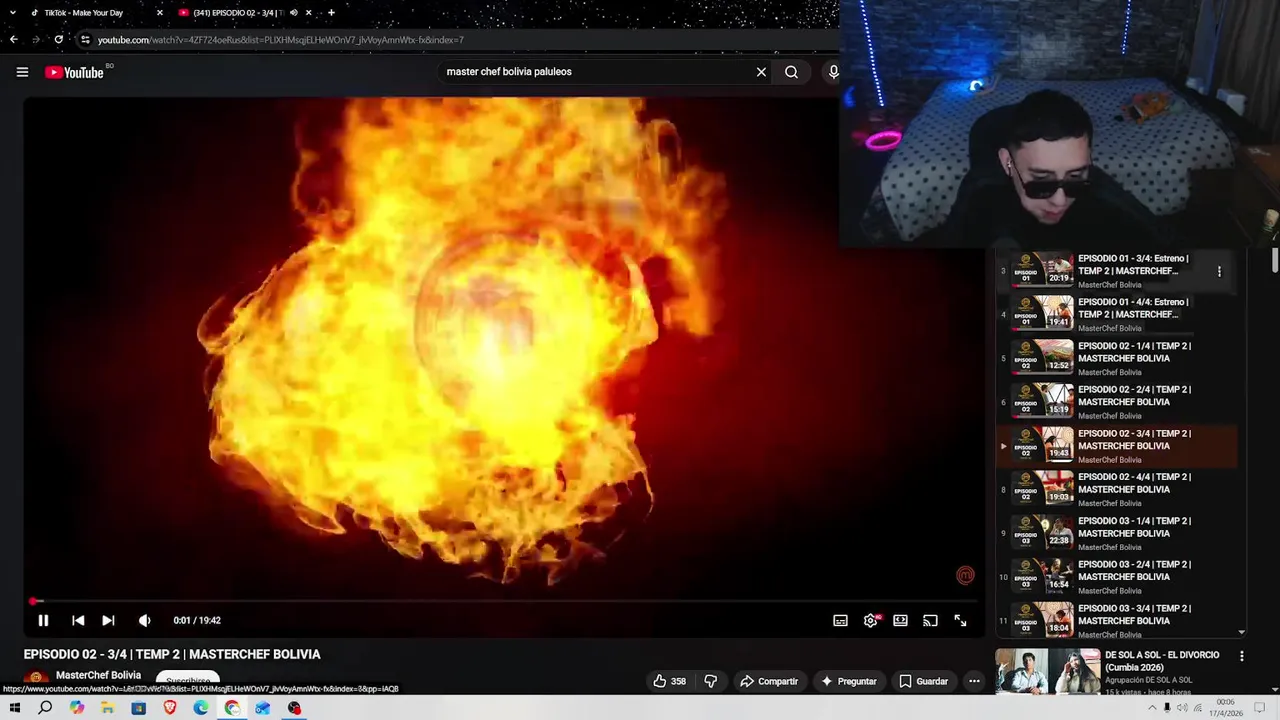Click the browser address bar URL
The width and height of the screenshot is (1280, 720).
pos(281,40)
